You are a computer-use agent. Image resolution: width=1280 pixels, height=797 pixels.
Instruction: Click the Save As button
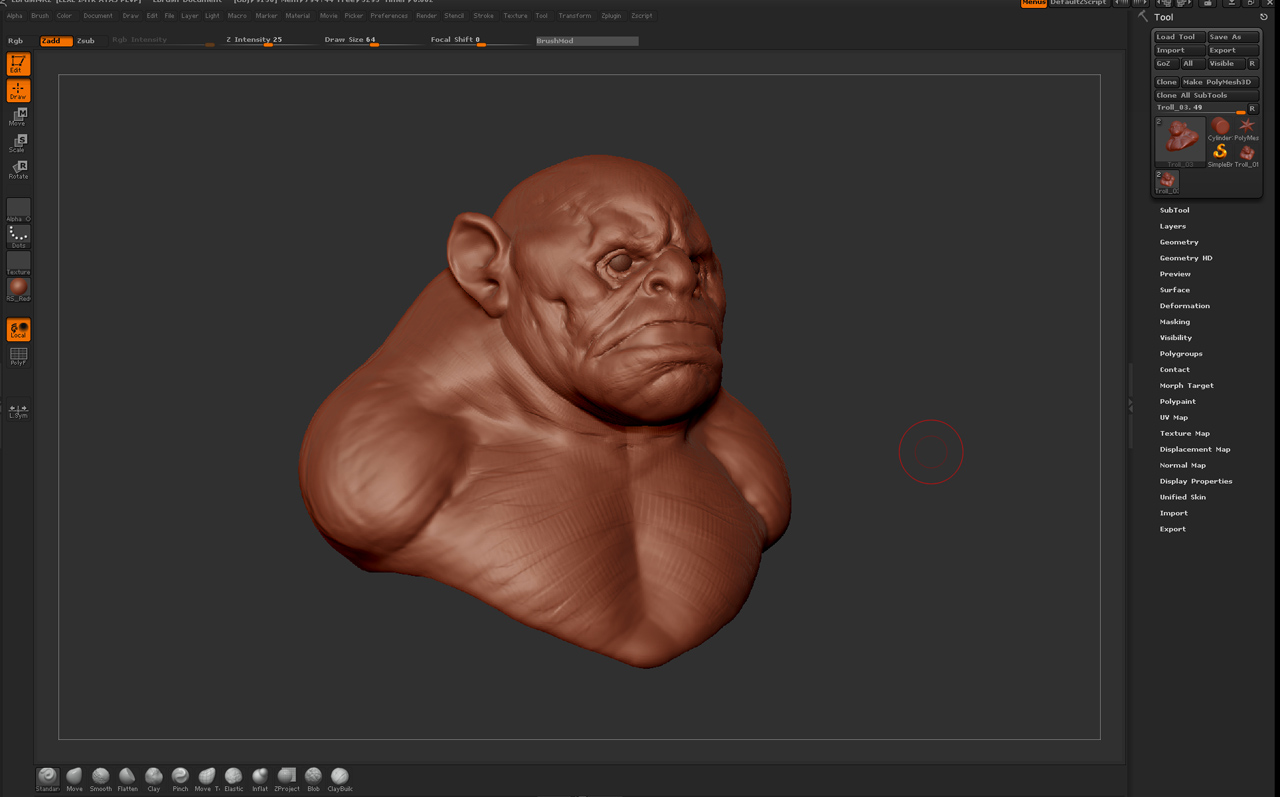[1232, 37]
